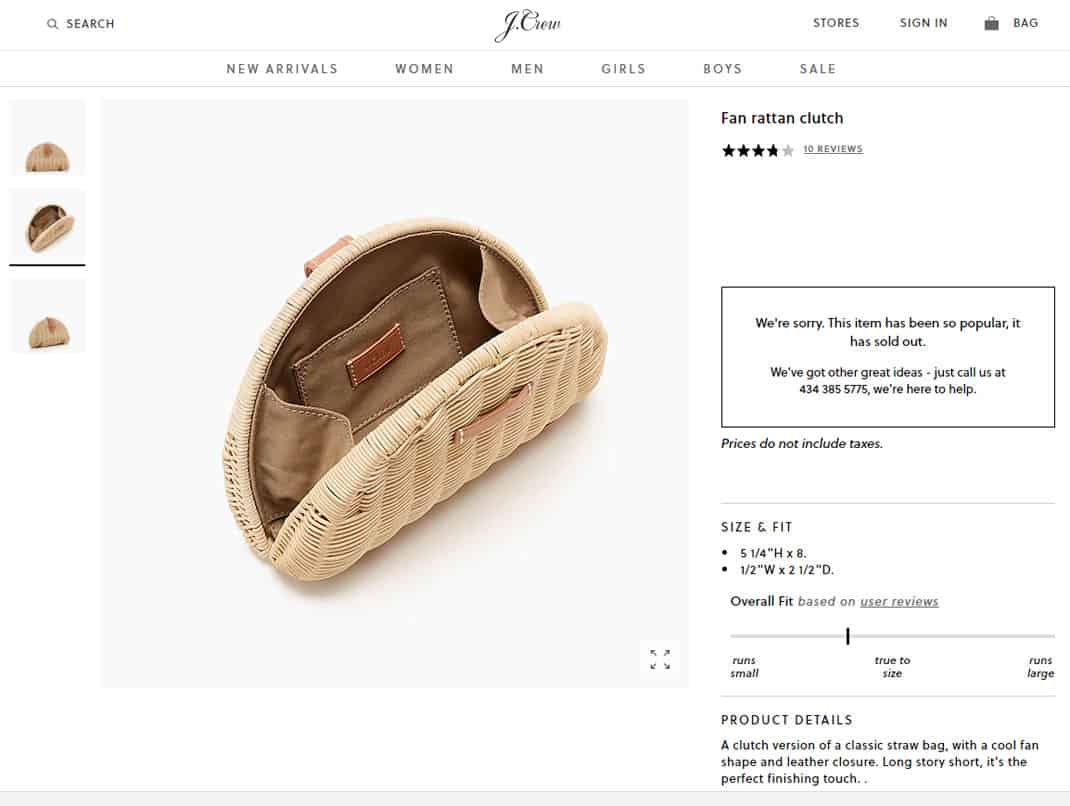The image size is (1070, 806).
Task: Open the user reviews link
Action: [899, 601]
